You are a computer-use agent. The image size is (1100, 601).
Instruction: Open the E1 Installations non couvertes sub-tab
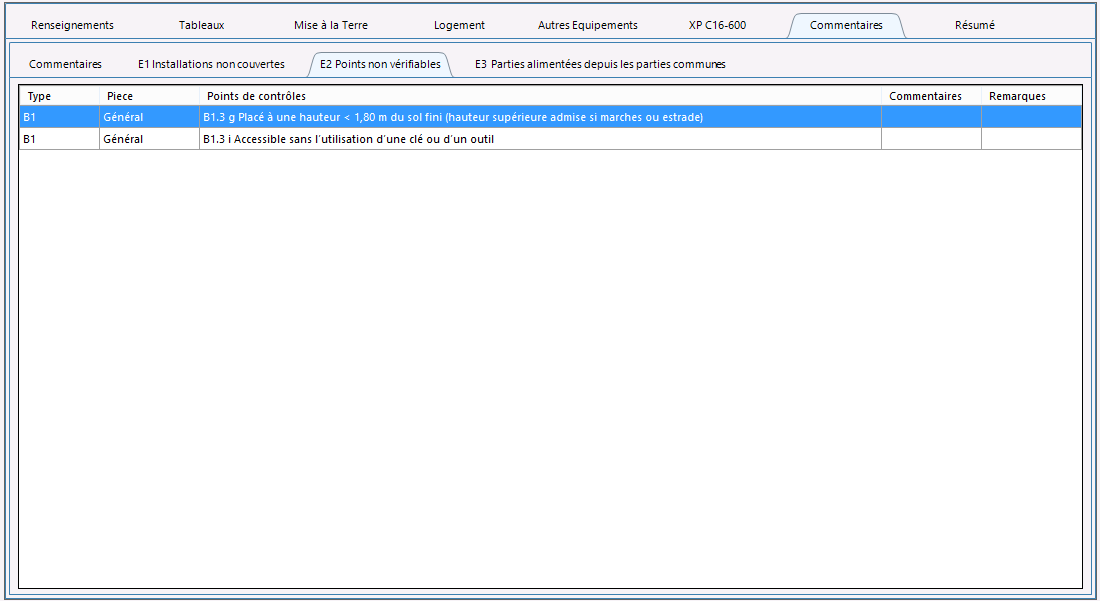click(211, 64)
